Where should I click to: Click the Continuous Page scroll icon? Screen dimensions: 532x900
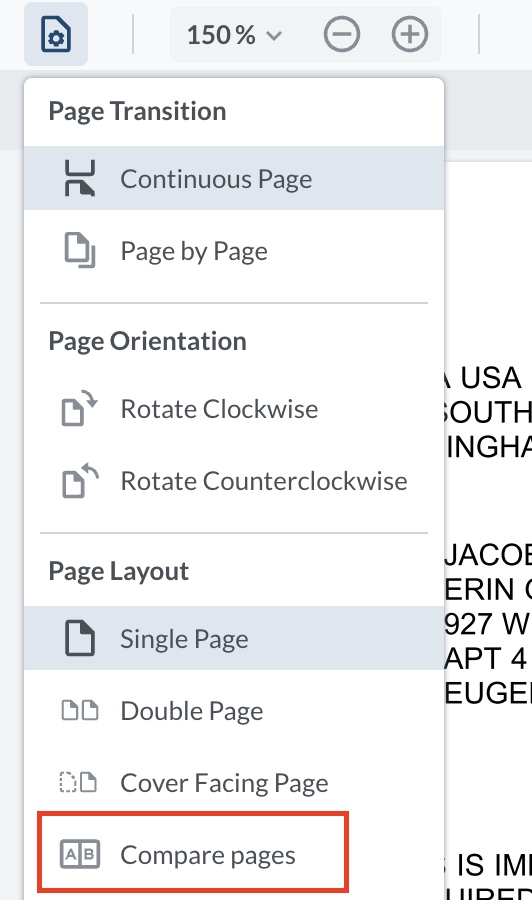[x=80, y=179]
